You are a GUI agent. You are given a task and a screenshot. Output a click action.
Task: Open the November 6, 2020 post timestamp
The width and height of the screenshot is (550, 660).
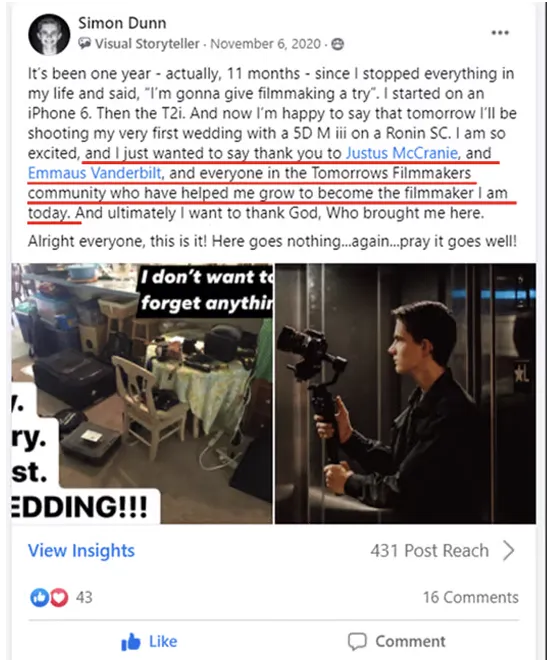point(265,44)
